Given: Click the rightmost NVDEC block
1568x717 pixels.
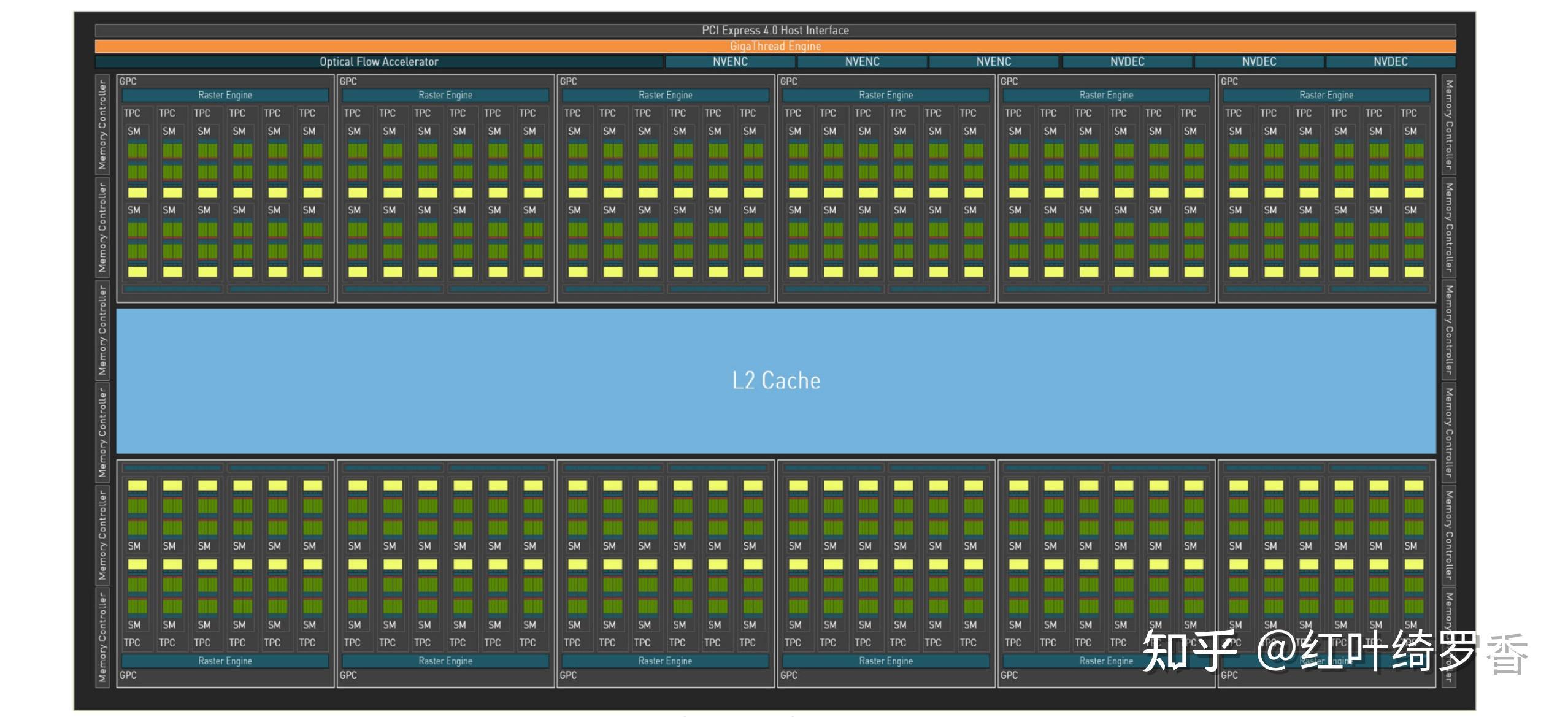Looking at the screenshot, I should [x=1390, y=62].
